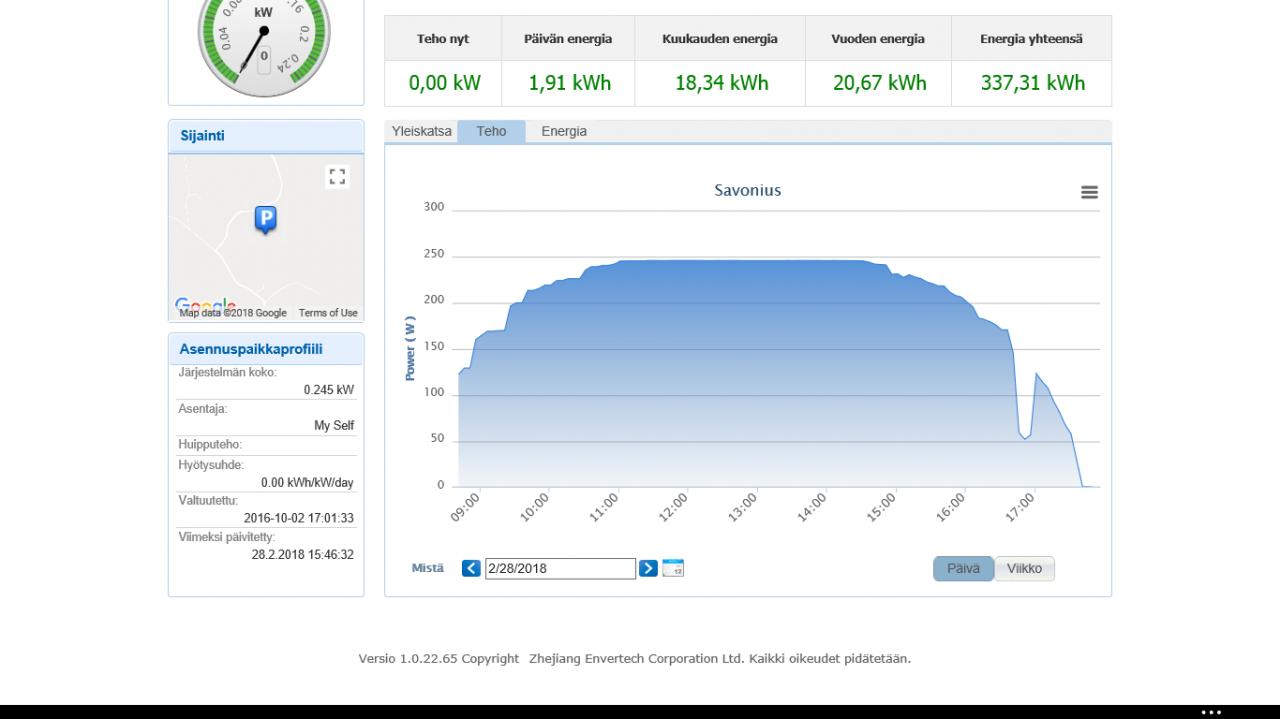This screenshot has width=1280, height=719.
Task: Go to the previous date with left arrow
Action: pos(471,568)
